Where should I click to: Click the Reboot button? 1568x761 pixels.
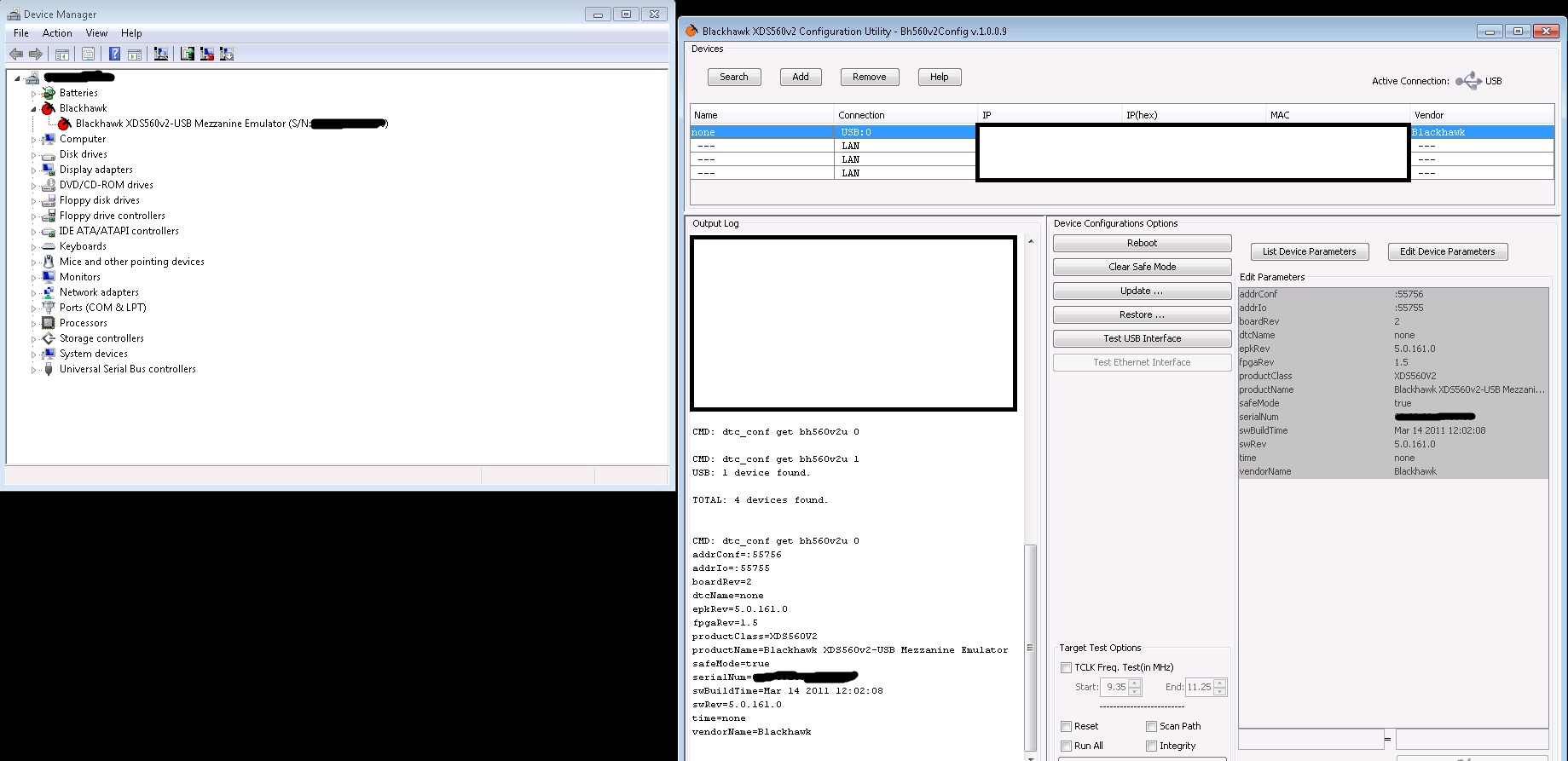tap(1142, 243)
